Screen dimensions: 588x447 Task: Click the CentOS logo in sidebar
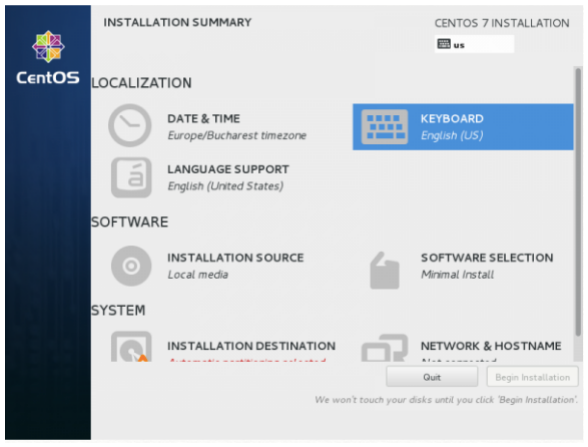coord(48,57)
